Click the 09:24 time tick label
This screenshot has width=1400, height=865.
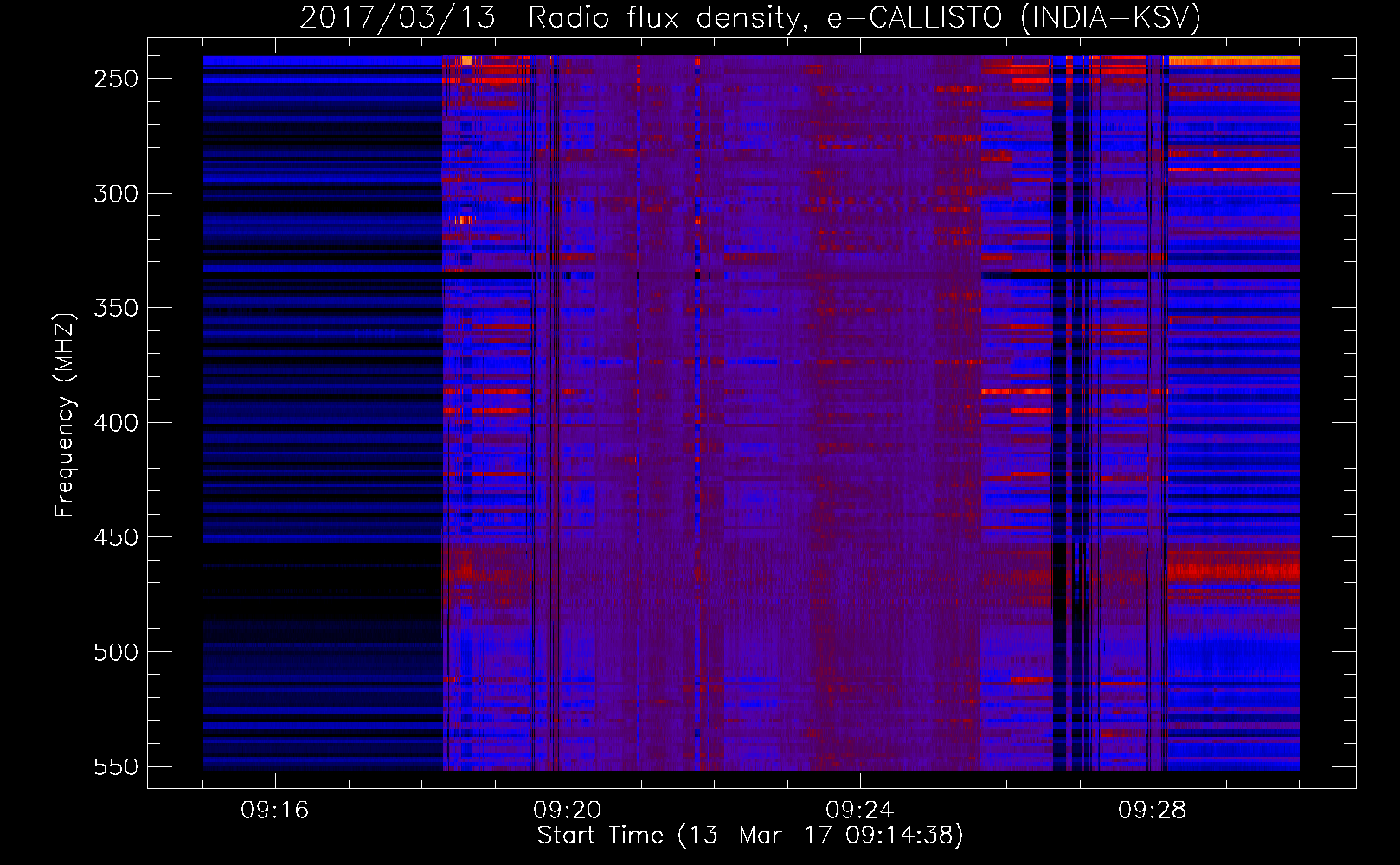coord(860,811)
